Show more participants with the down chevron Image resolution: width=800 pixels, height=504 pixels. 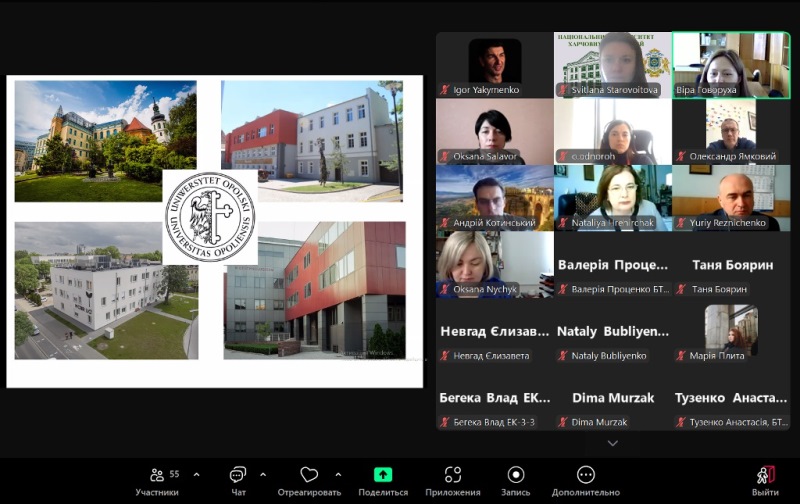(x=613, y=443)
